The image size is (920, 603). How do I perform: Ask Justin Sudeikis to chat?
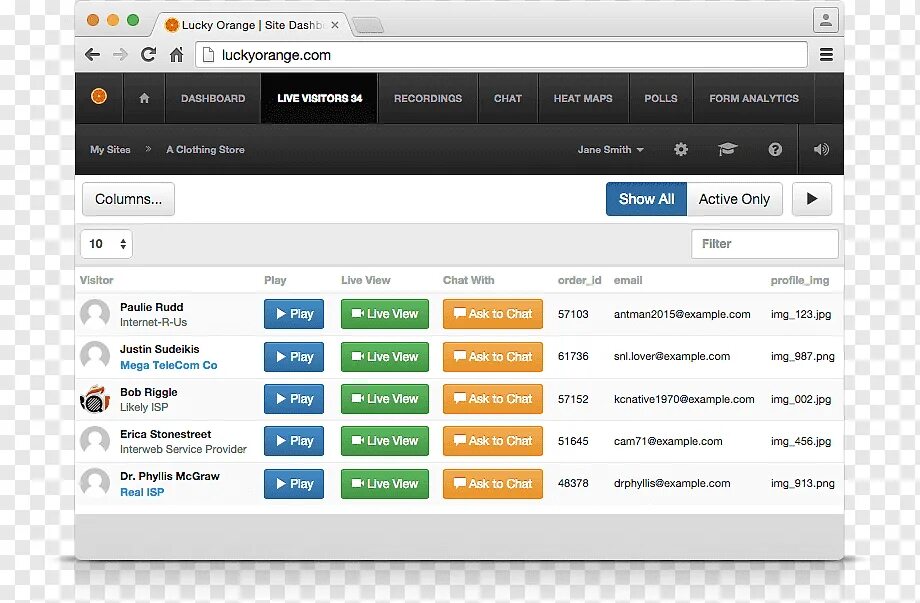click(493, 357)
